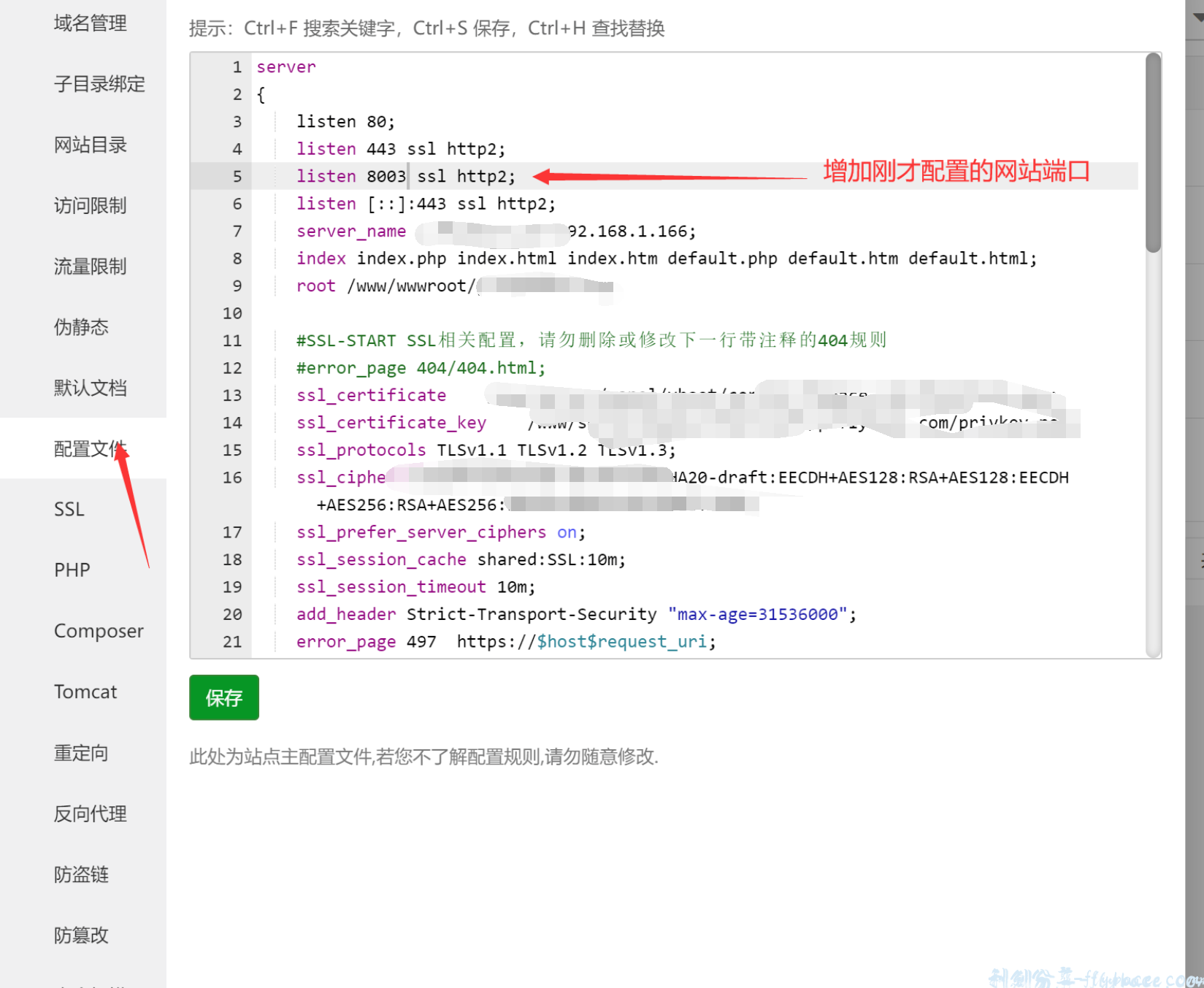Open the 网站目录 settings
Viewport: 1204px width, 988px height.
tap(90, 145)
